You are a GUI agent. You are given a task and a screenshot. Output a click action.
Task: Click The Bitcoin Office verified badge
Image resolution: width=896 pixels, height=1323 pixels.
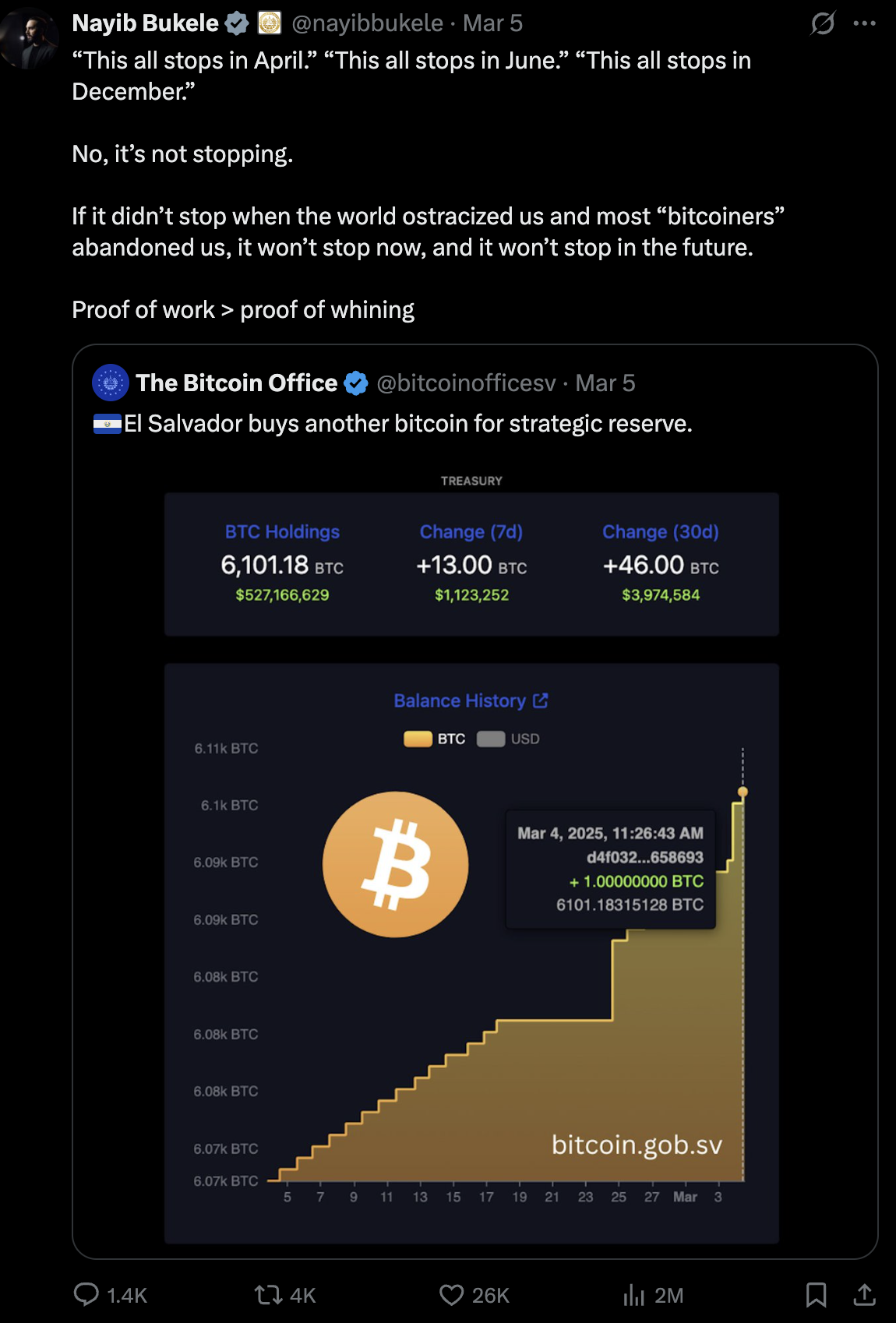pos(356,383)
